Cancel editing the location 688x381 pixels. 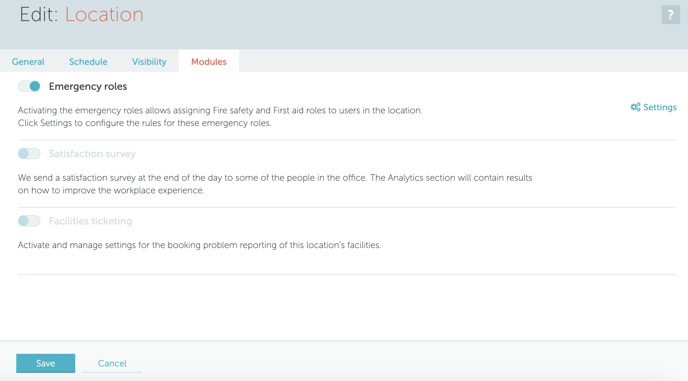(x=112, y=363)
